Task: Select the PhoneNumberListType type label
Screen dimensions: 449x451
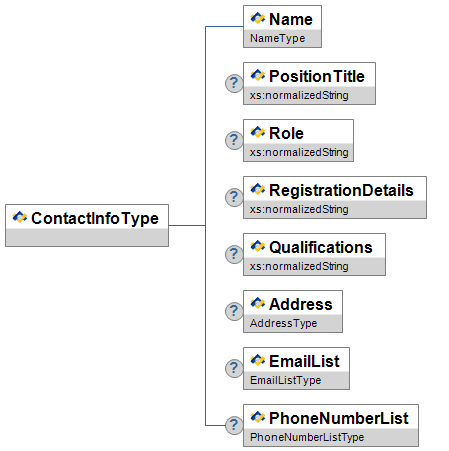Action: pos(307,437)
